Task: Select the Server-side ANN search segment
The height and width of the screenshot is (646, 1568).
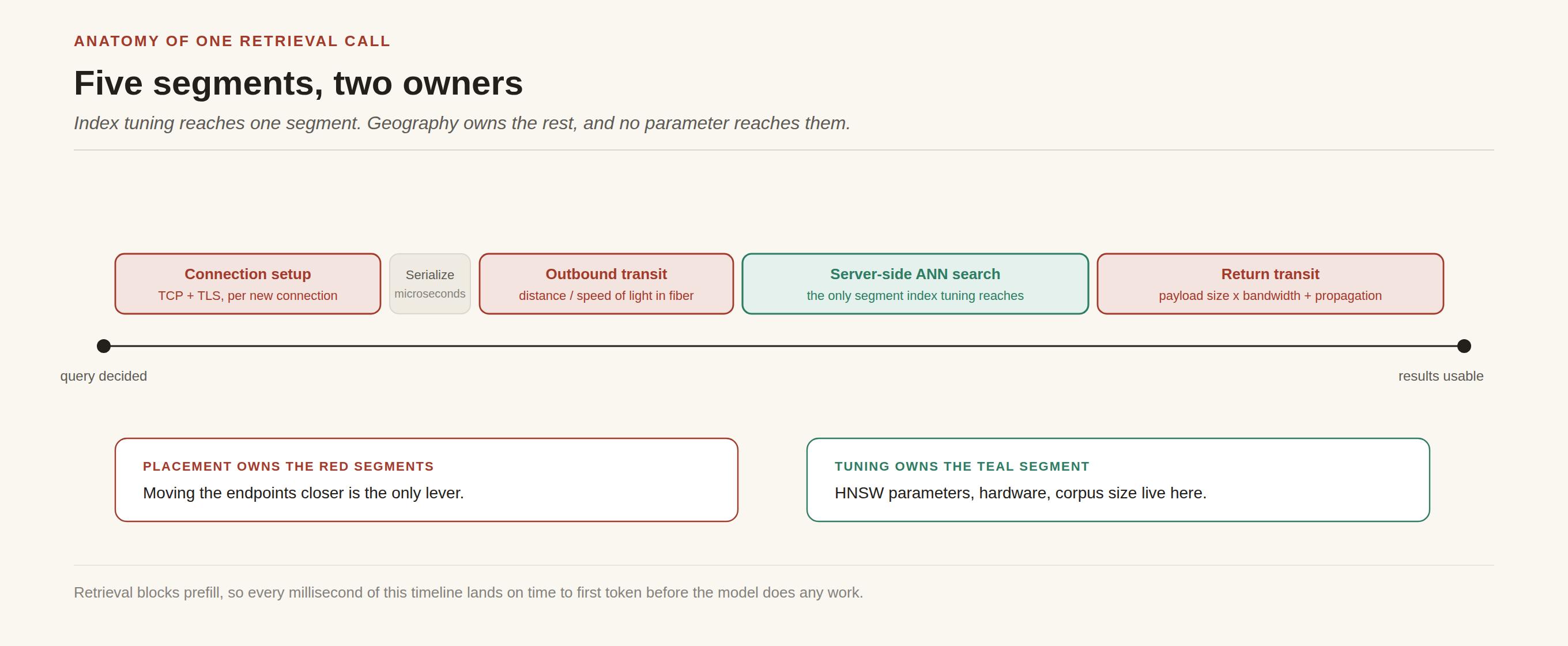Action: (x=915, y=284)
